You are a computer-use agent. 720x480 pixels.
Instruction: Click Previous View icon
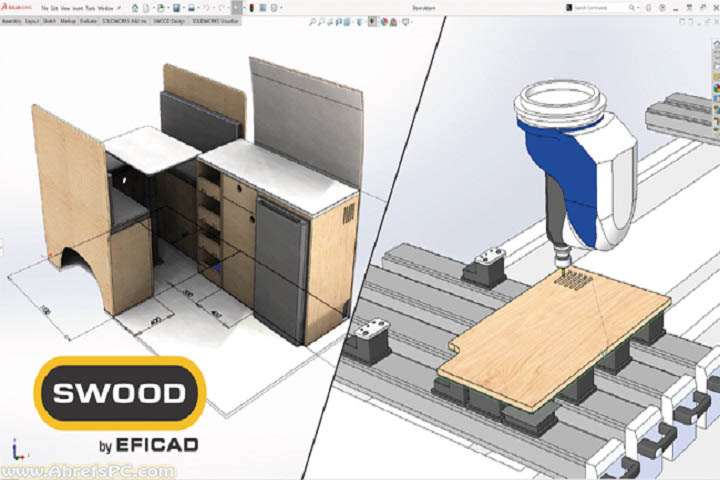330,22
